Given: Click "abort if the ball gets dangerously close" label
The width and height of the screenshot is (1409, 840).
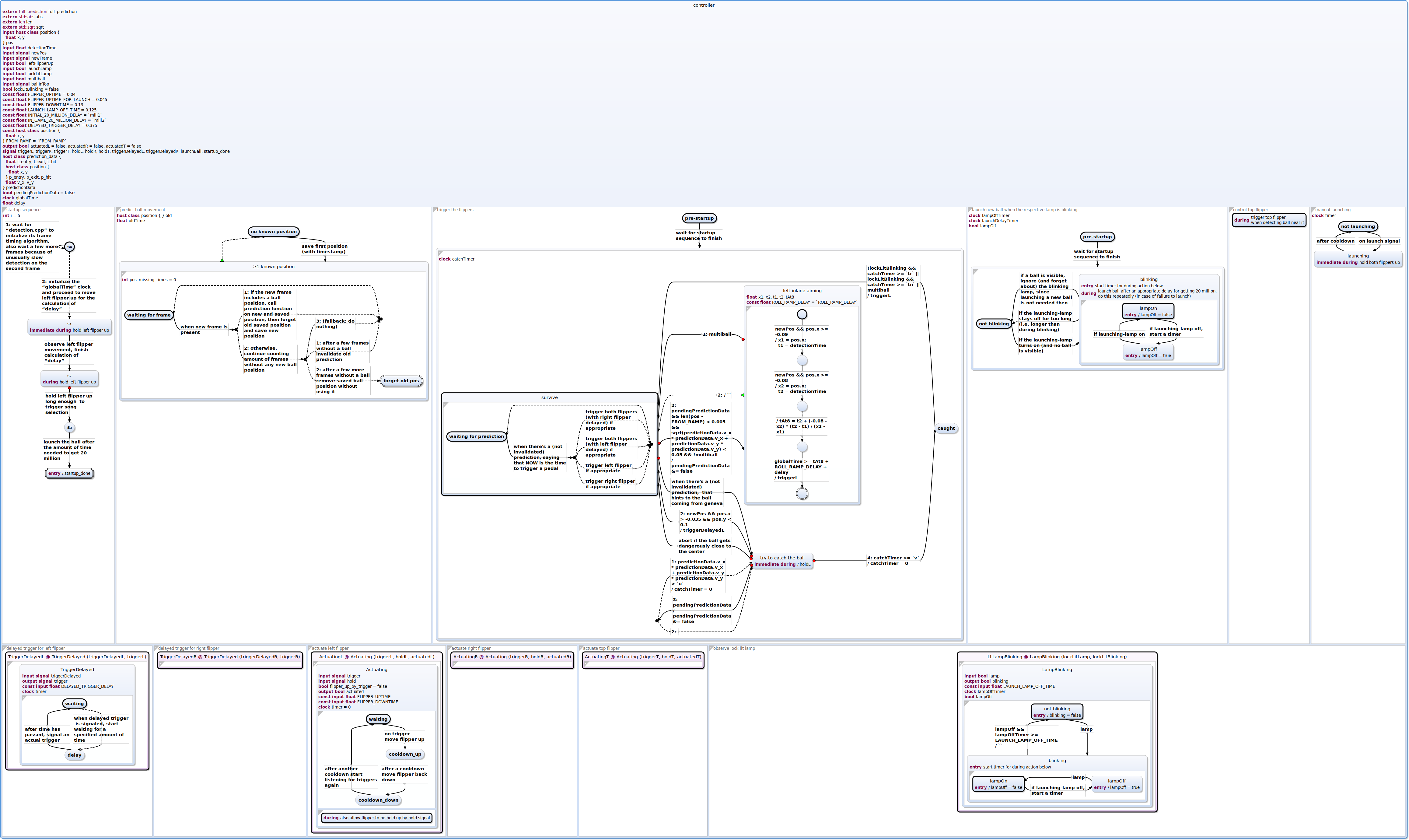Looking at the screenshot, I should tap(704, 546).
